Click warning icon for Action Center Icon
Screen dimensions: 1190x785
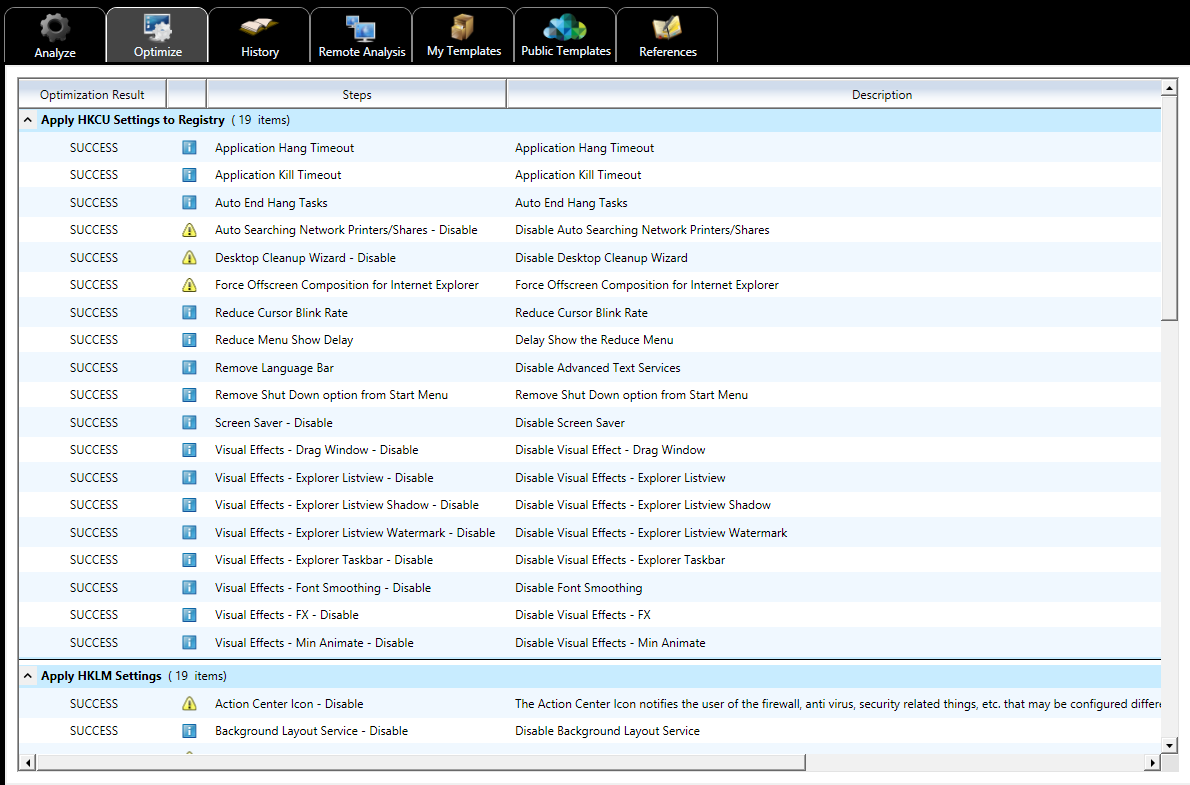(x=189, y=704)
